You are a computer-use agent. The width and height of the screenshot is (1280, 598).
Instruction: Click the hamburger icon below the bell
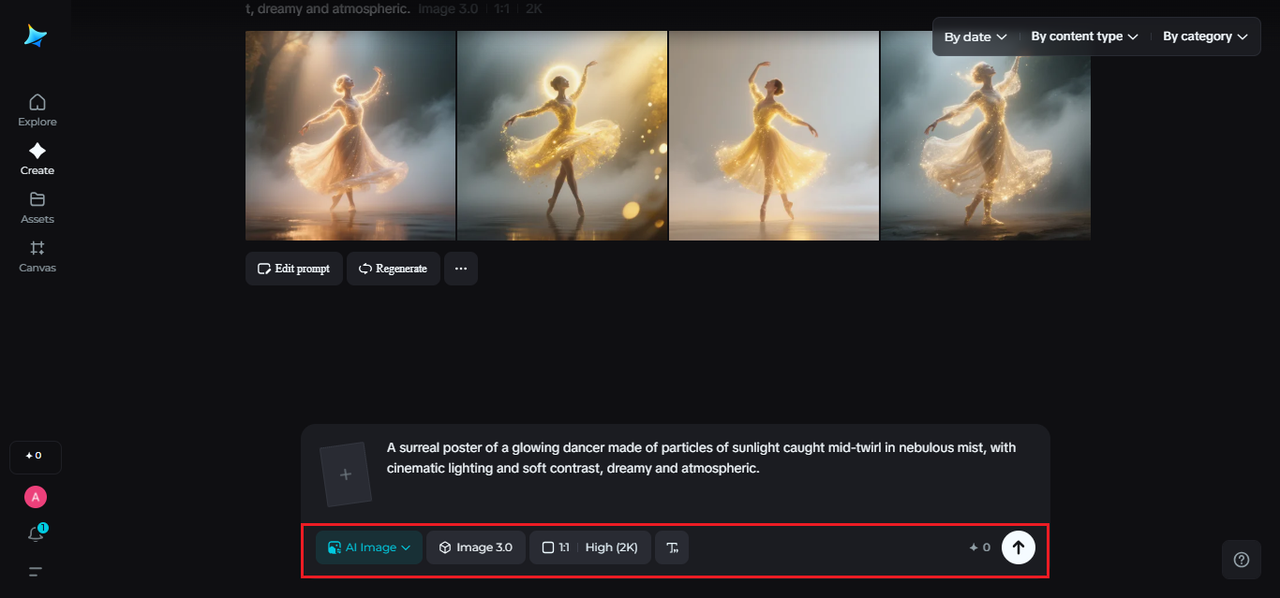[34, 571]
